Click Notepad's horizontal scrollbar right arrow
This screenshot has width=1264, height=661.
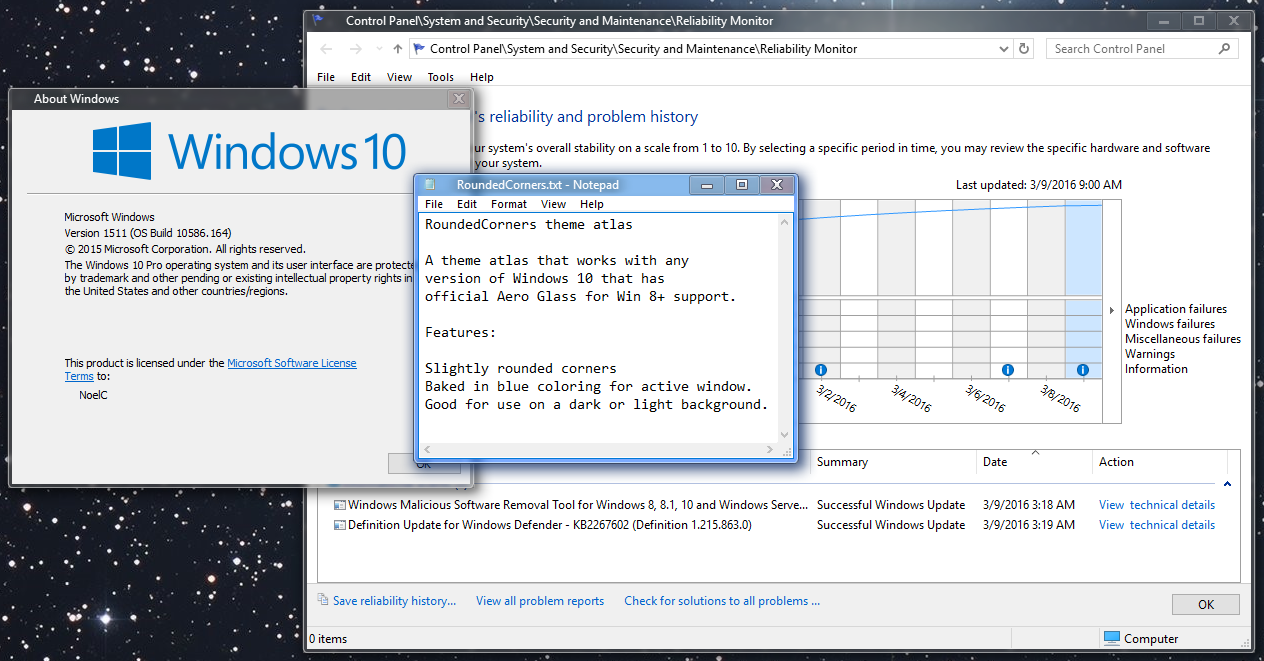pos(770,450)
